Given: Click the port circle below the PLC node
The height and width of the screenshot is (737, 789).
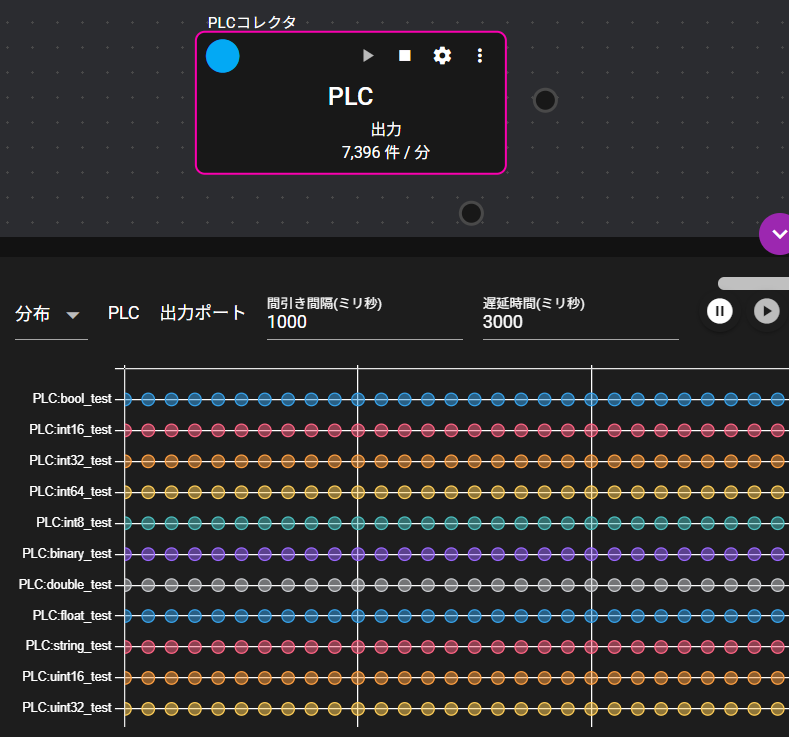Looking at the screenshot, I should (x=471, y=213).
